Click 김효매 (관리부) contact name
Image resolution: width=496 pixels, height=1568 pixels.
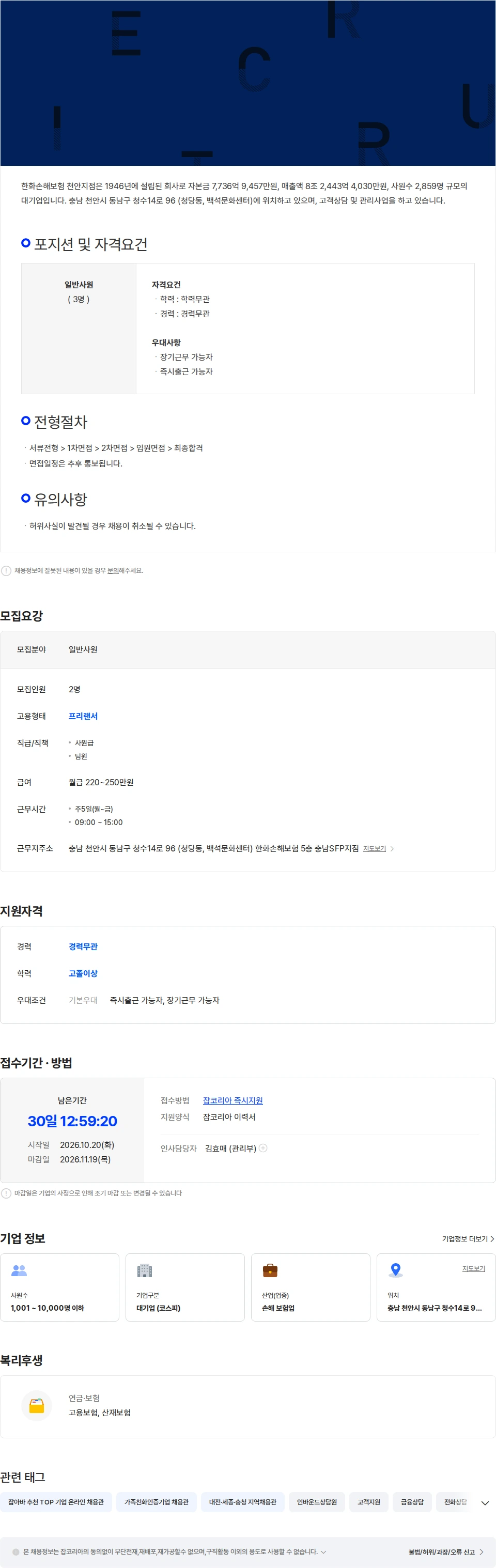pyautogui.click(x=230, y=1148)
